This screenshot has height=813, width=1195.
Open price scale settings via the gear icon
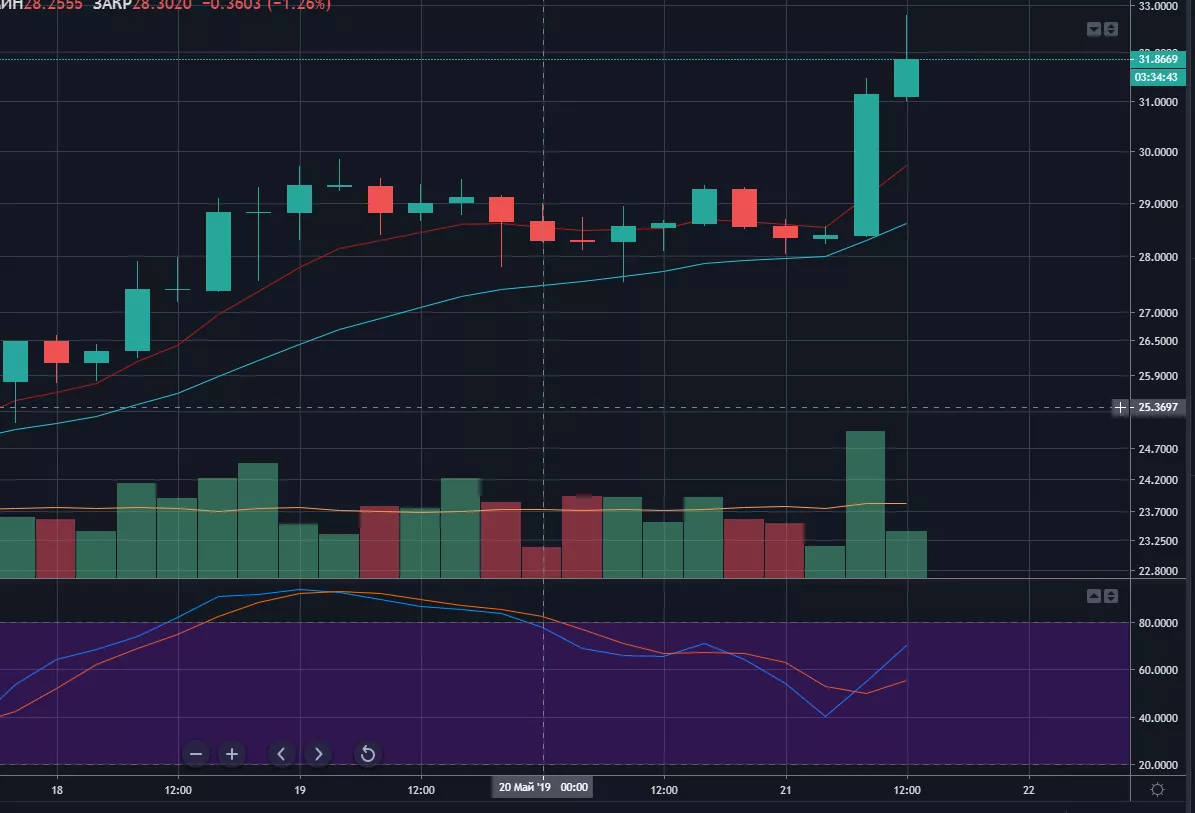point(1158,789)
